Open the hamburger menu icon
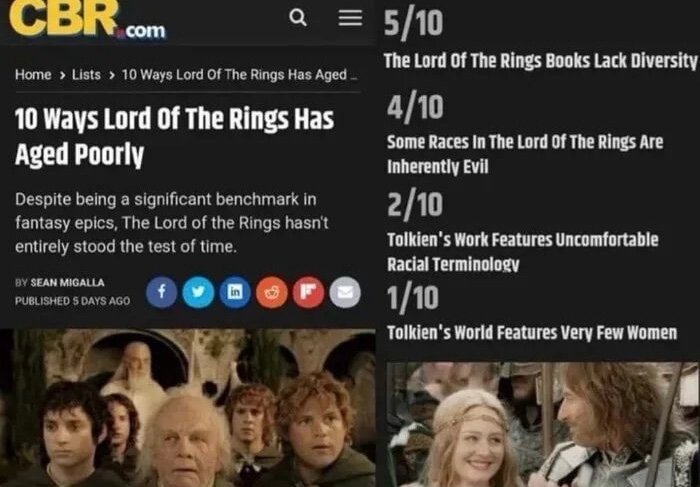This screenshot has height=487, width=700. click(x=350, y=18)
